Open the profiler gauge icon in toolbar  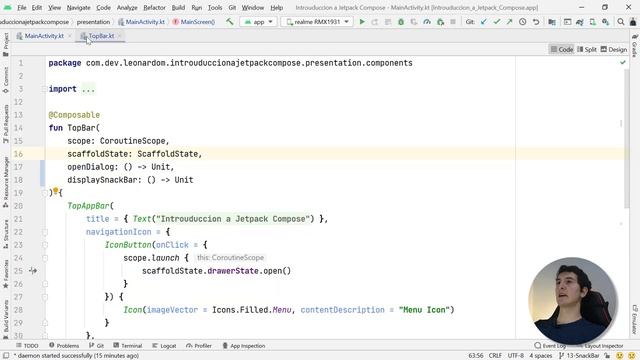pos(427,22)
